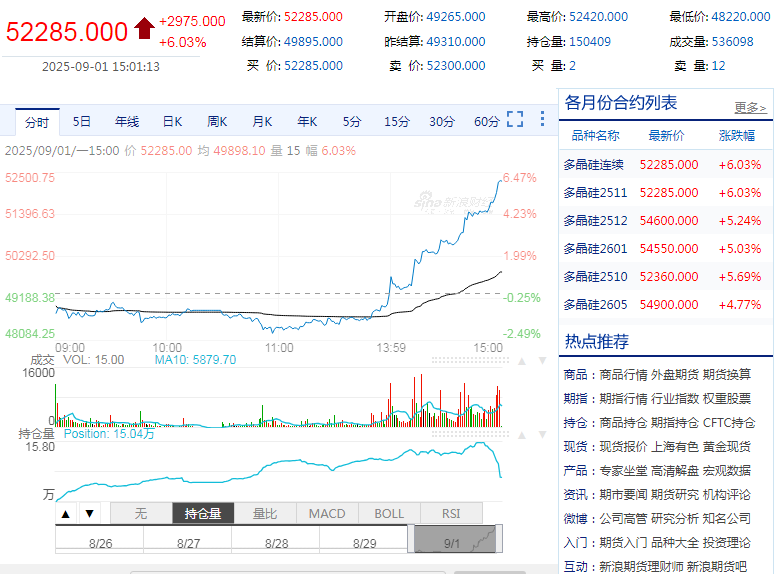
Task: Switch to the 30分 interval tab
Action: [x=442, y=121]
